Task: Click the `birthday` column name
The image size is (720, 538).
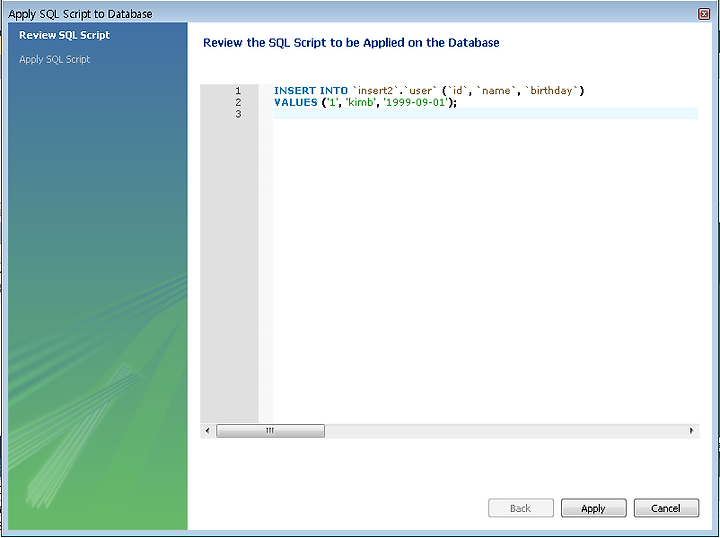Action: point(551,90)
